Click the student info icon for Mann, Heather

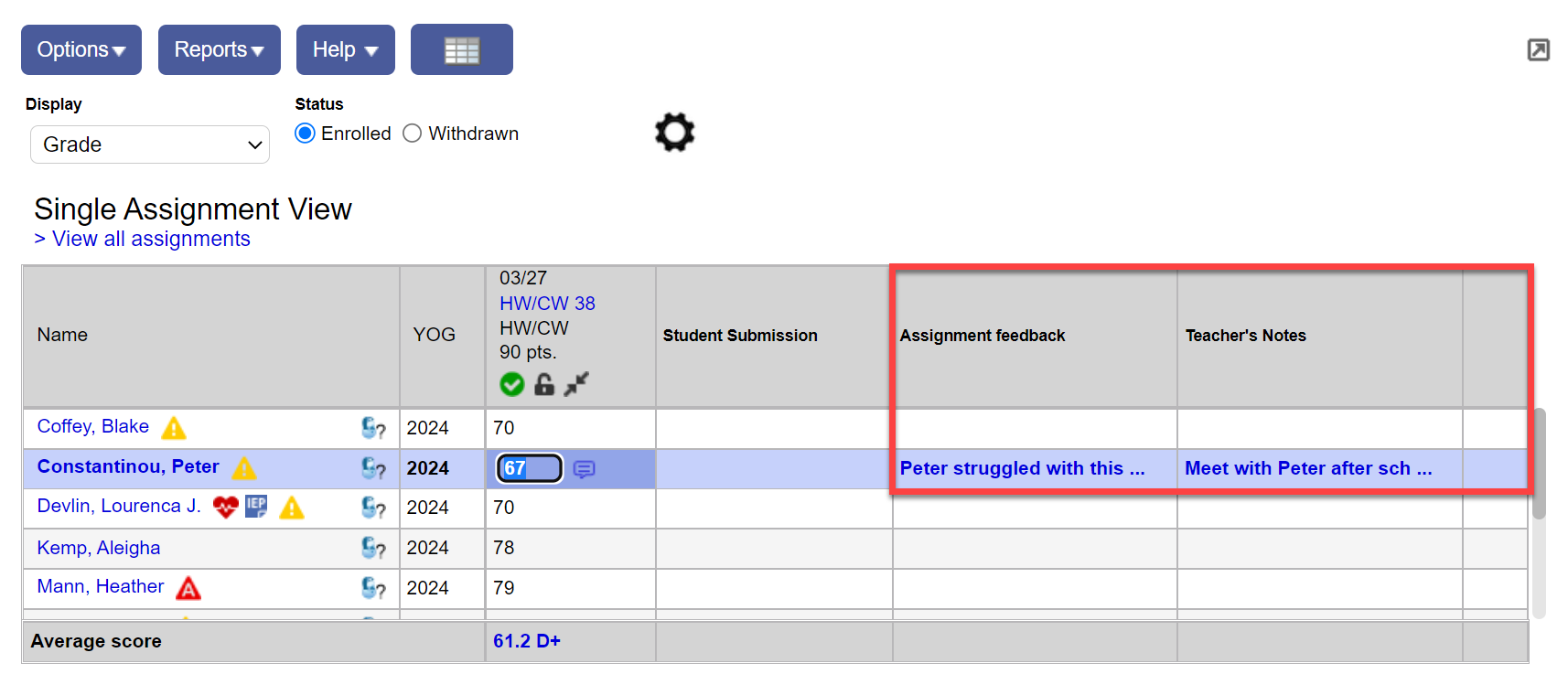coord(373,588)
